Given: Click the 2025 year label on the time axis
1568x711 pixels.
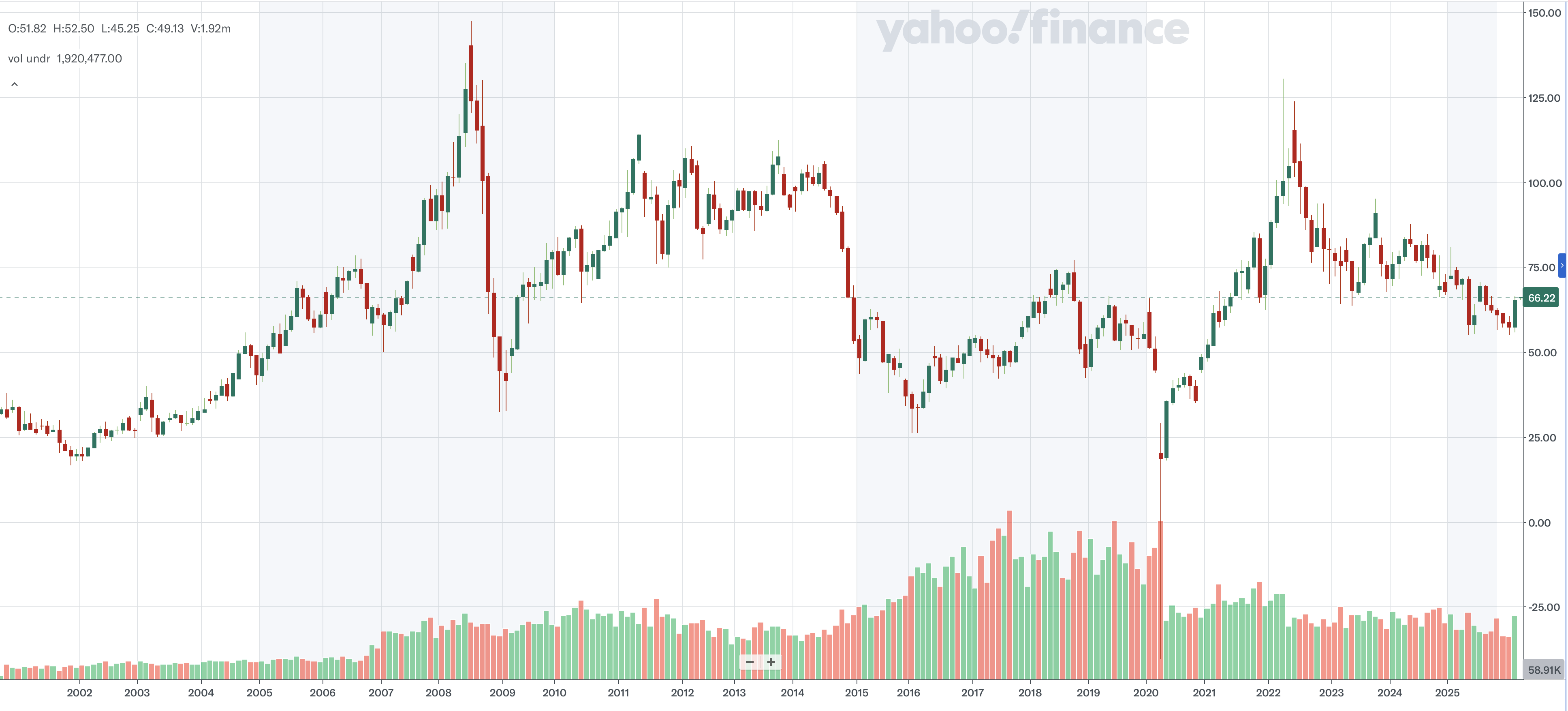Looking at the screenshot, I should (1447, 693).
